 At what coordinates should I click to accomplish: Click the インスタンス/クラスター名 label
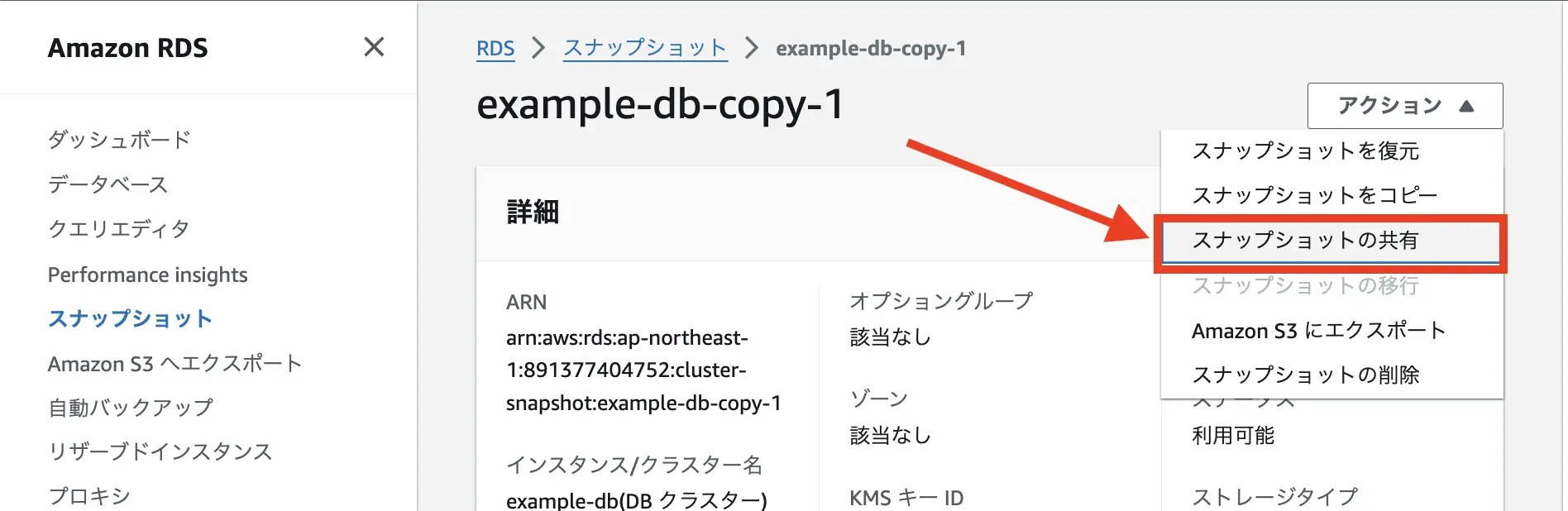tap(634, 466)
